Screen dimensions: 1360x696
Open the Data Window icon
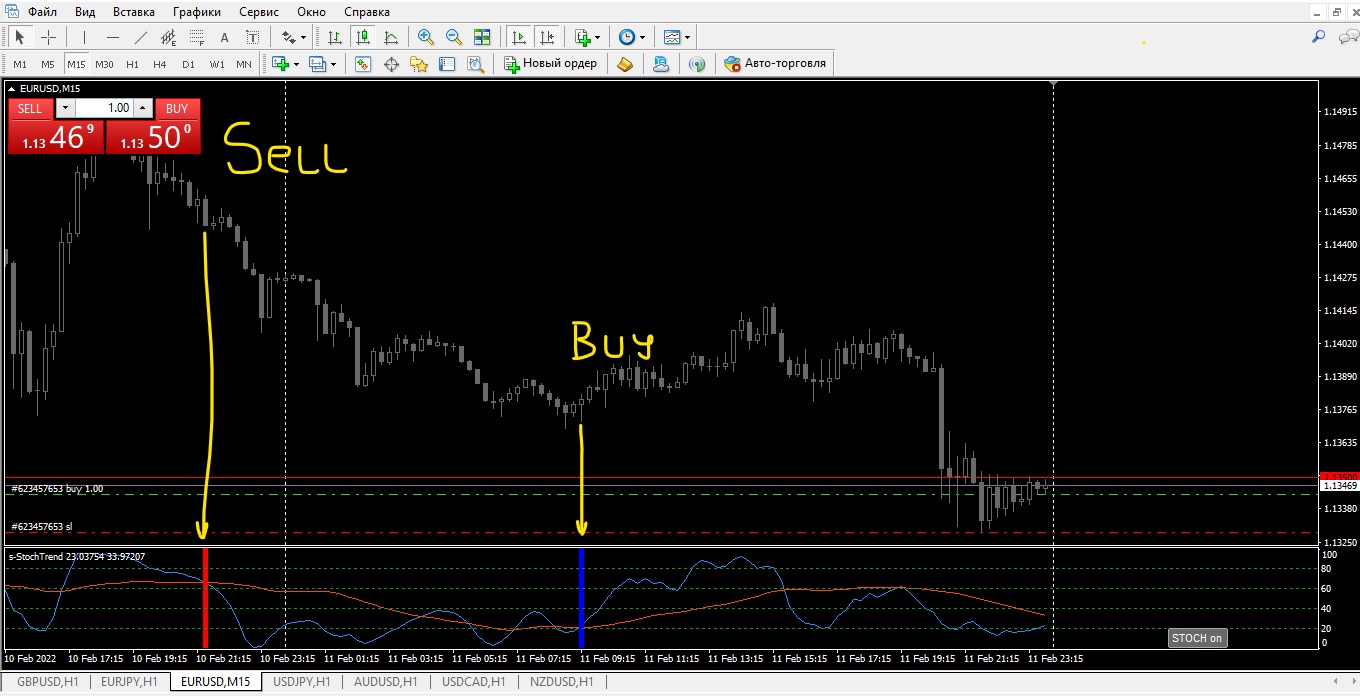(x=391, y=64)
